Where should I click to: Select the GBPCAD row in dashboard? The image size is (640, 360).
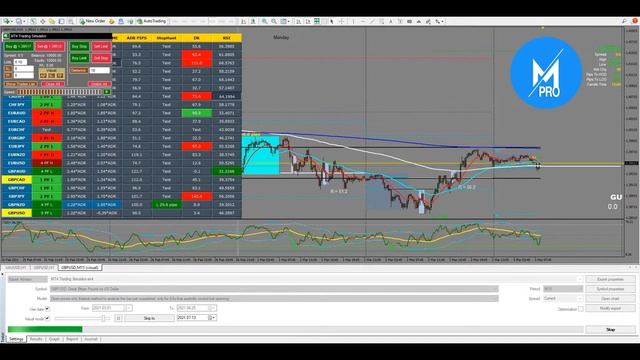pos(121,180)
